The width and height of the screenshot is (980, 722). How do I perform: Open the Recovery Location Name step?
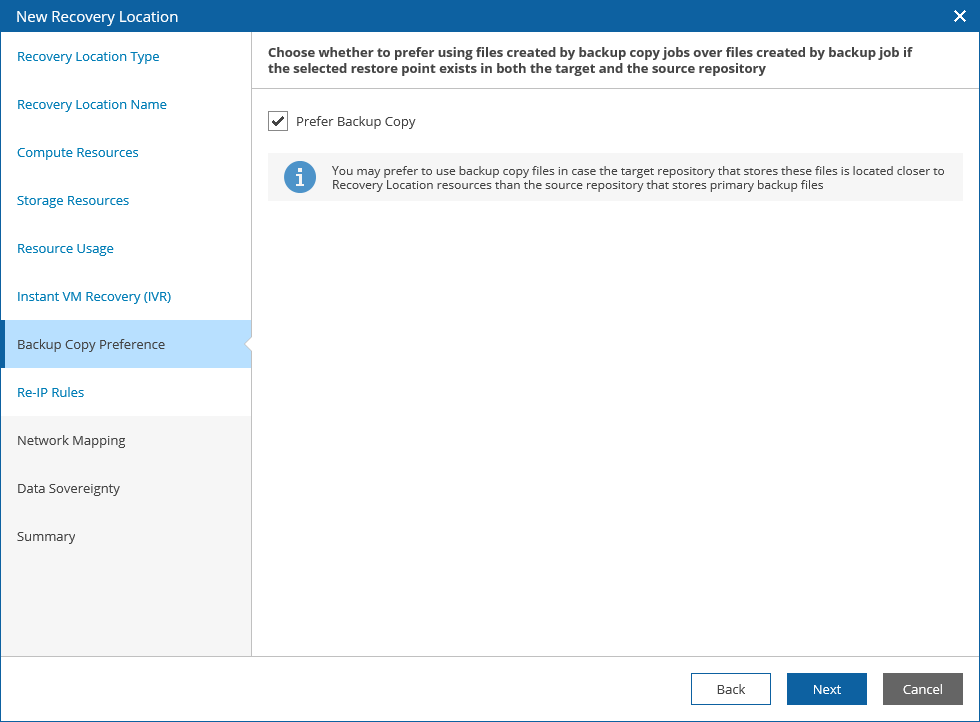tap(92, 105)
